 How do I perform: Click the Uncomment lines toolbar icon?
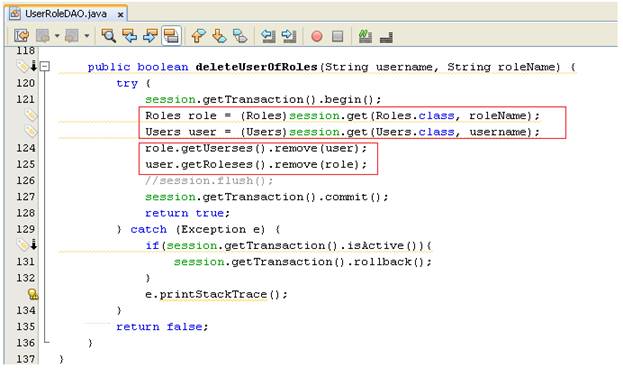386,37
